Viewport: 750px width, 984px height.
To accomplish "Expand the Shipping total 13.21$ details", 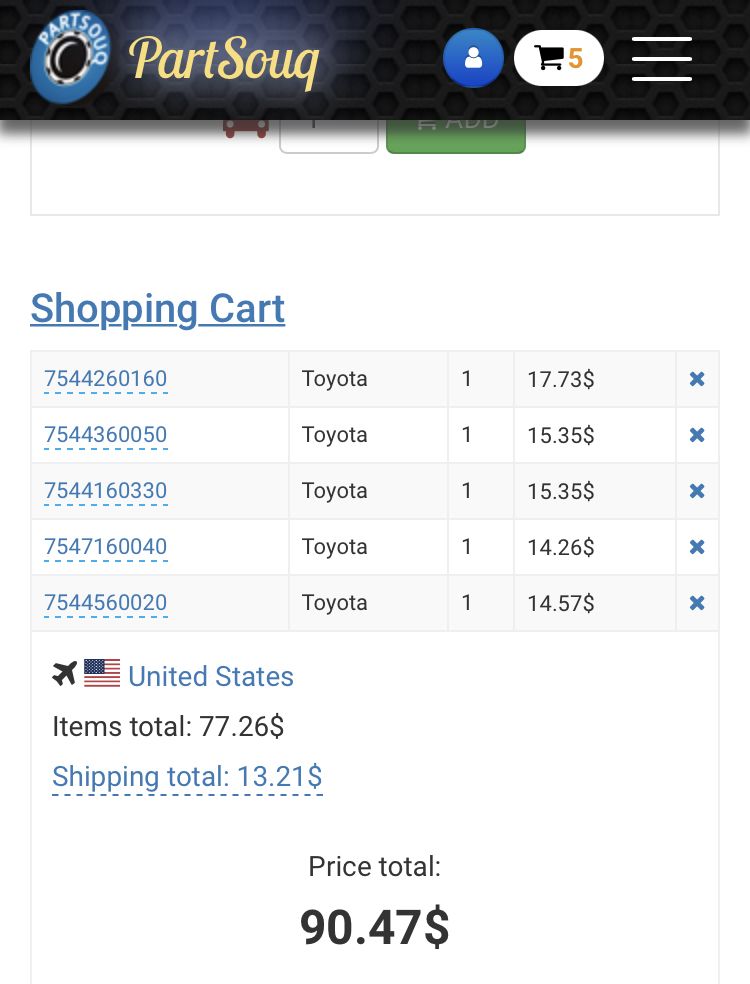I will pos(187,777).
